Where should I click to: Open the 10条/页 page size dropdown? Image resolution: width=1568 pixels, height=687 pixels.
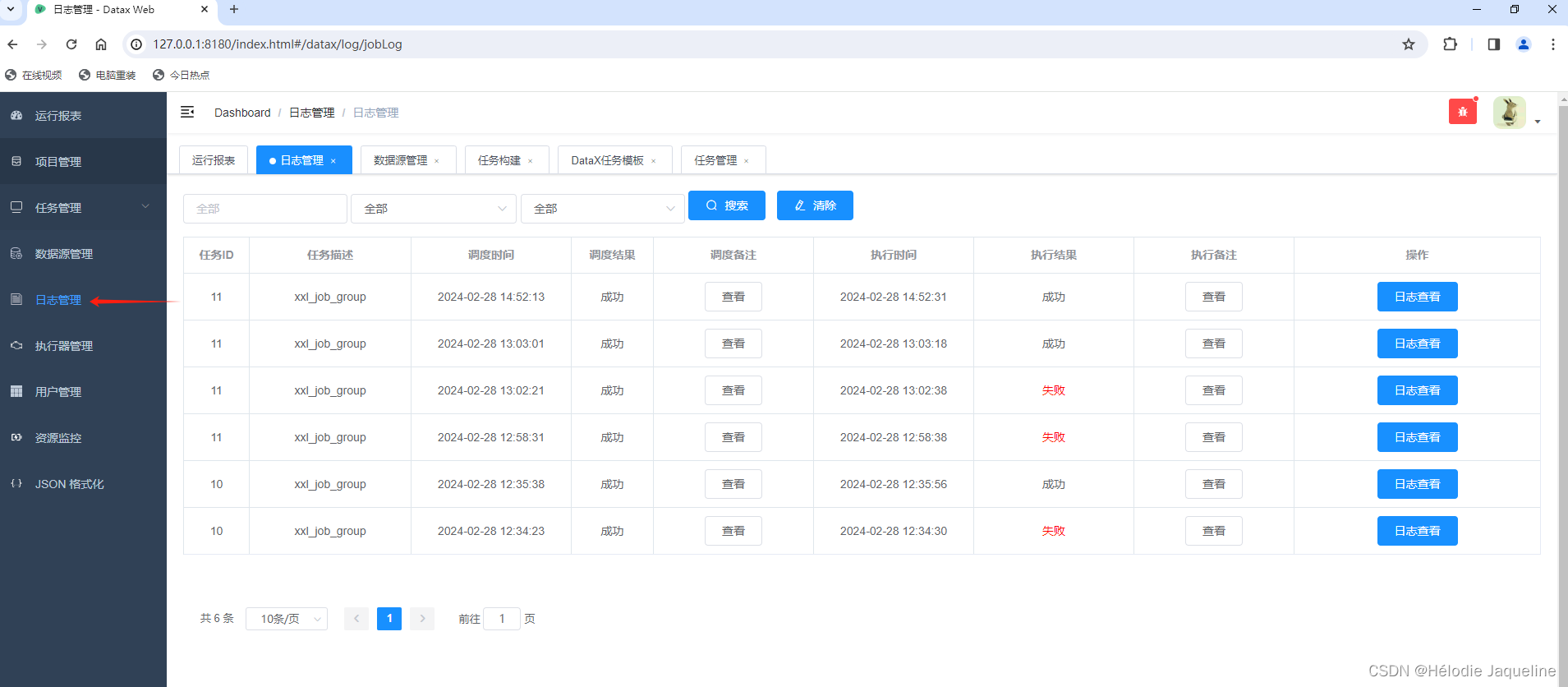286,619
